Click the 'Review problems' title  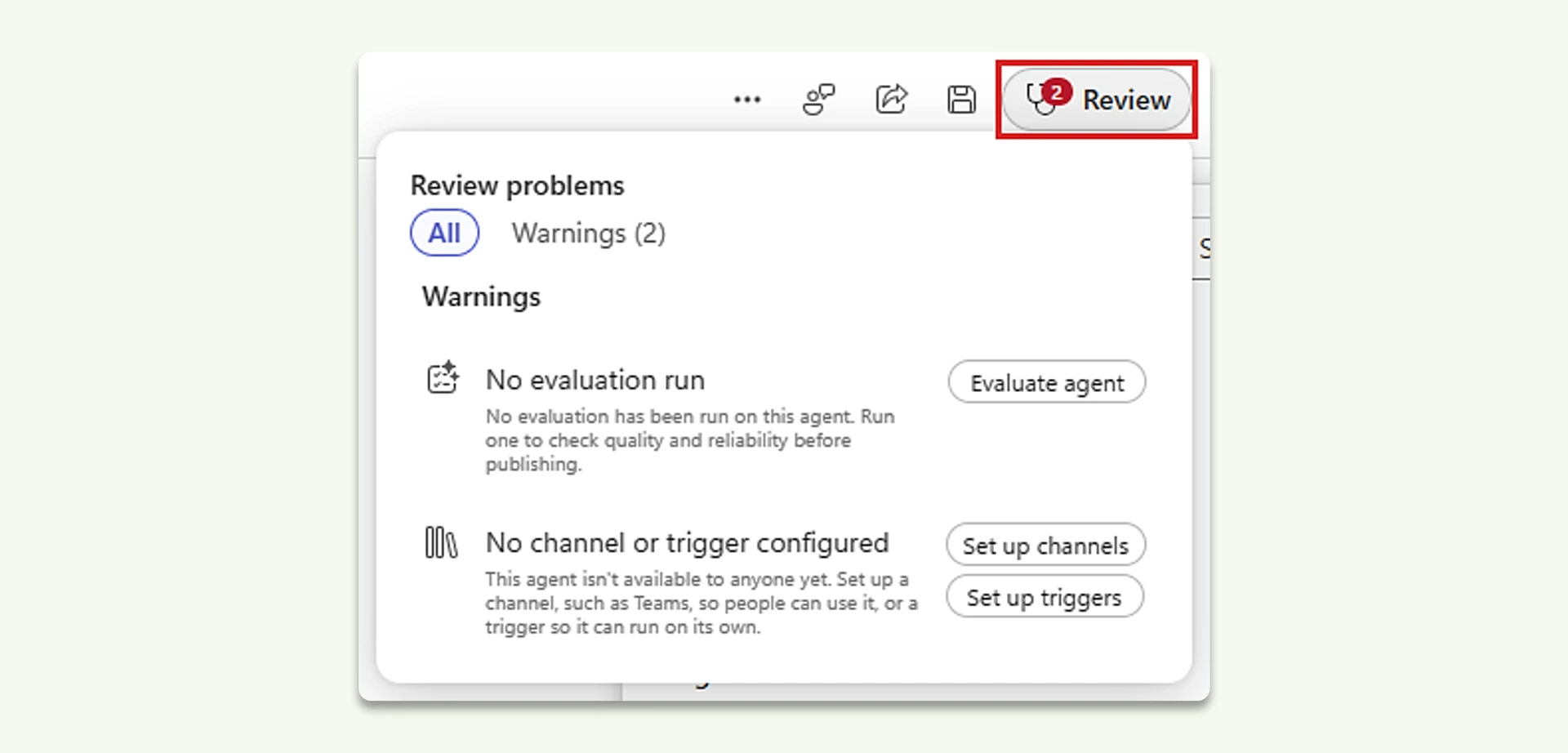[x=517, y=185]
